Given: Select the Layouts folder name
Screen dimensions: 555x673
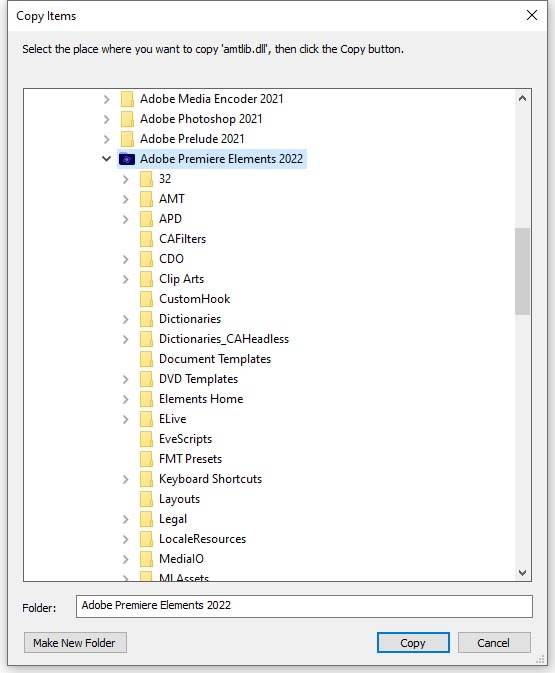Looking at the screenshot, I should [179, 499].
